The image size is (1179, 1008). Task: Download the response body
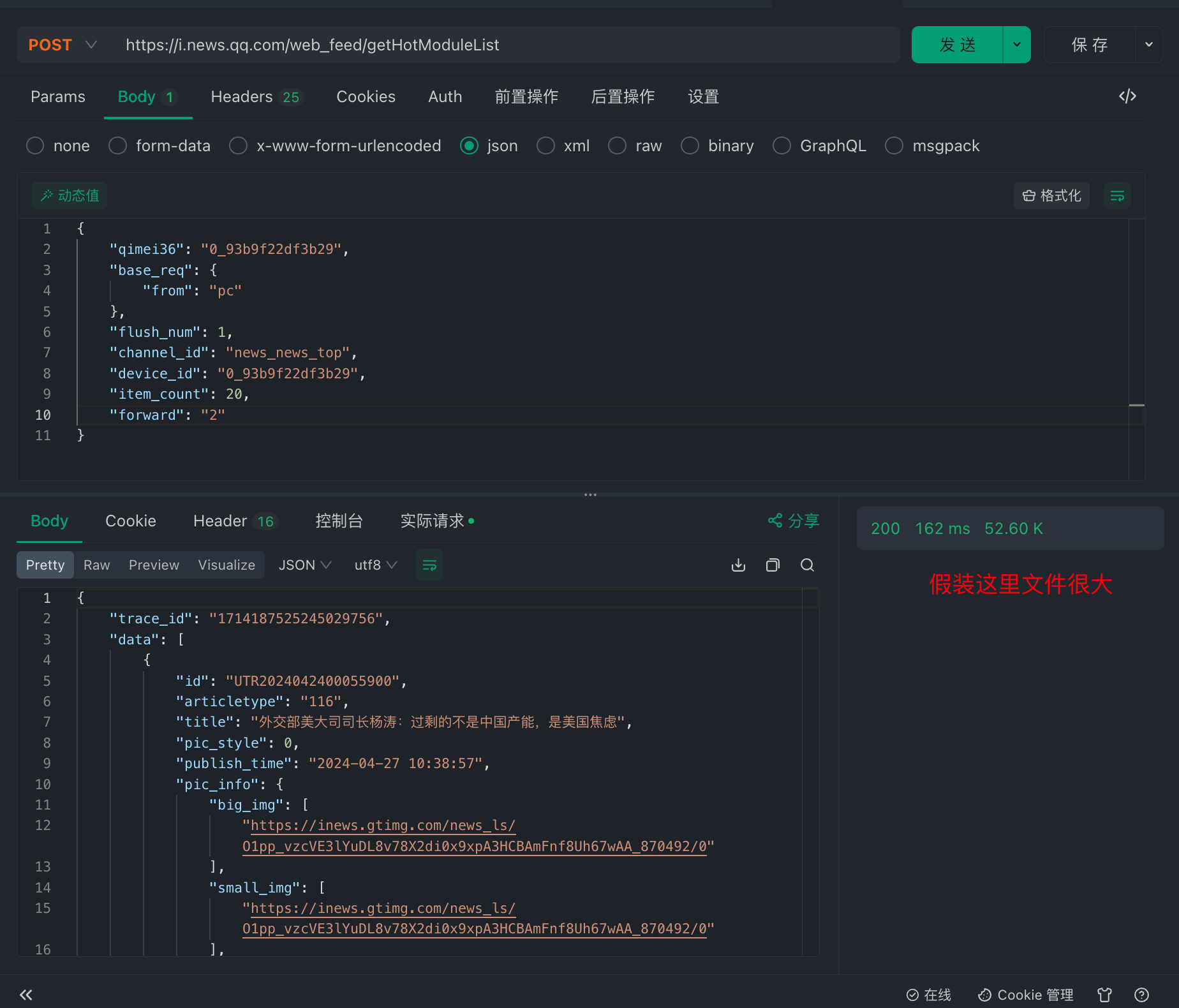738,565
